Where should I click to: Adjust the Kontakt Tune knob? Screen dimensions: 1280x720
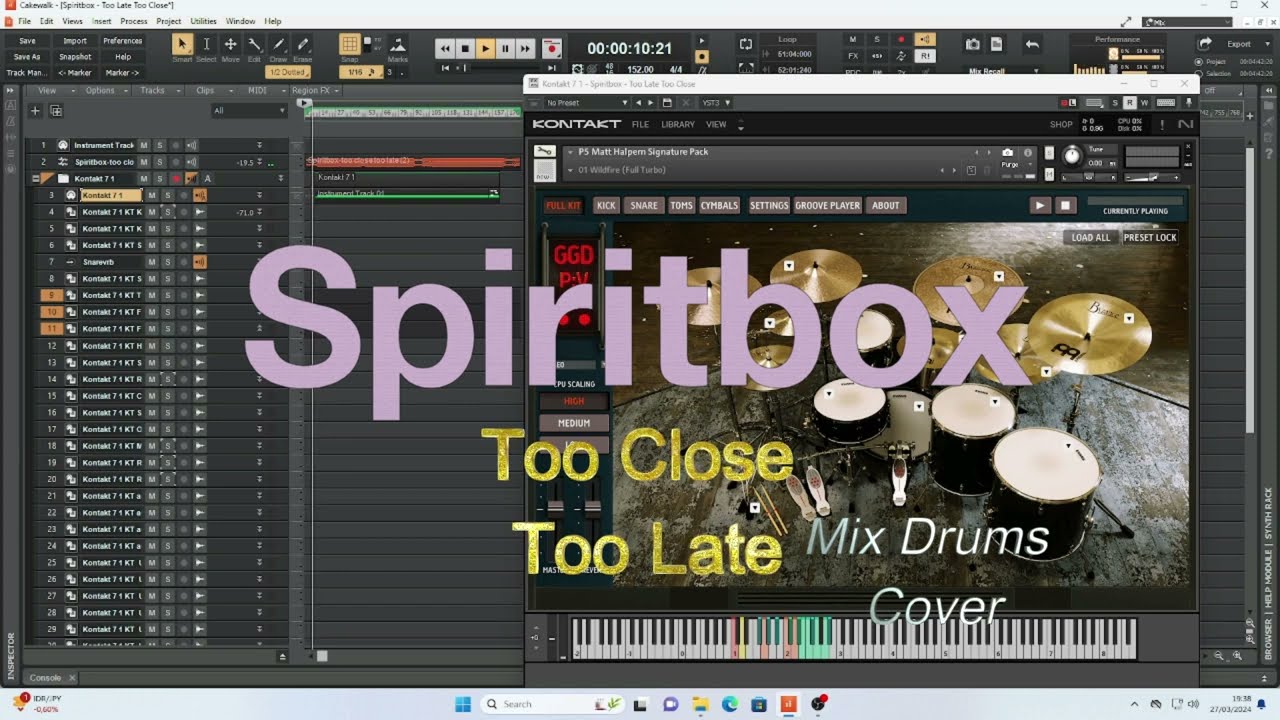pos(1072,156)
